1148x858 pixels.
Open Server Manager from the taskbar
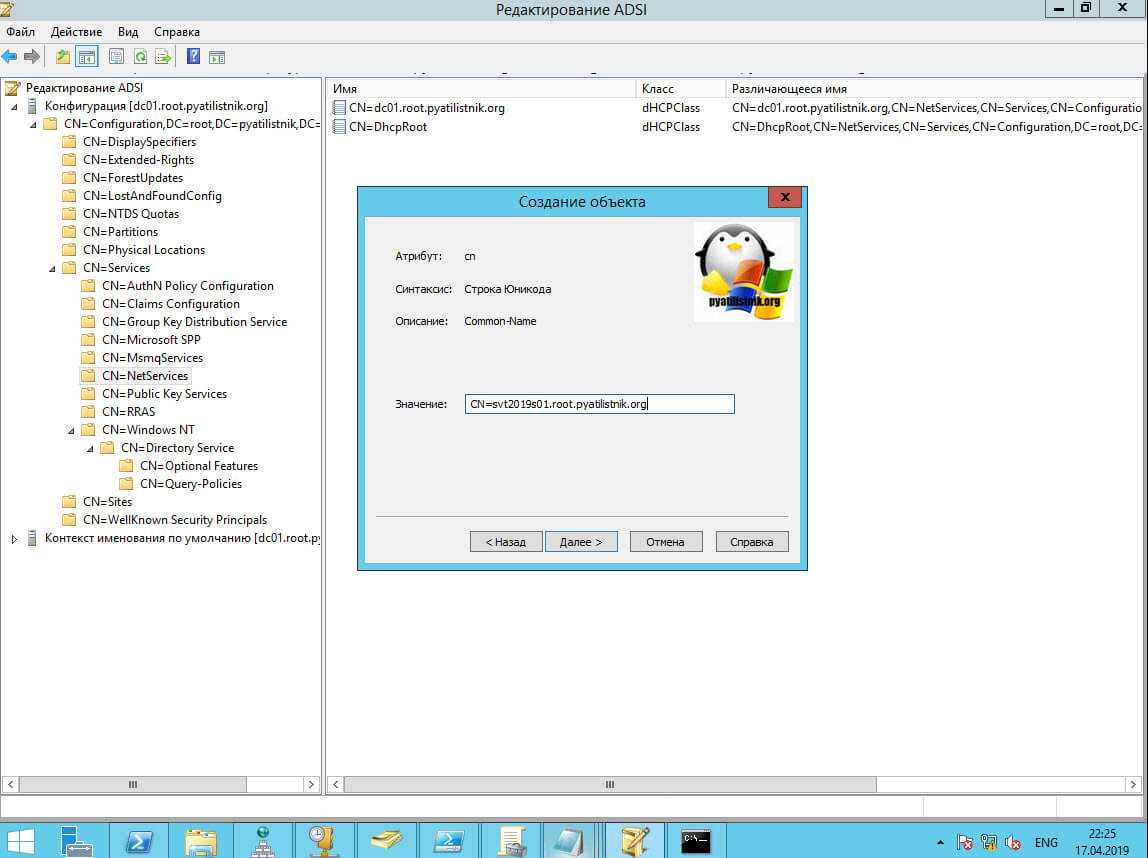tap(75, 839)
